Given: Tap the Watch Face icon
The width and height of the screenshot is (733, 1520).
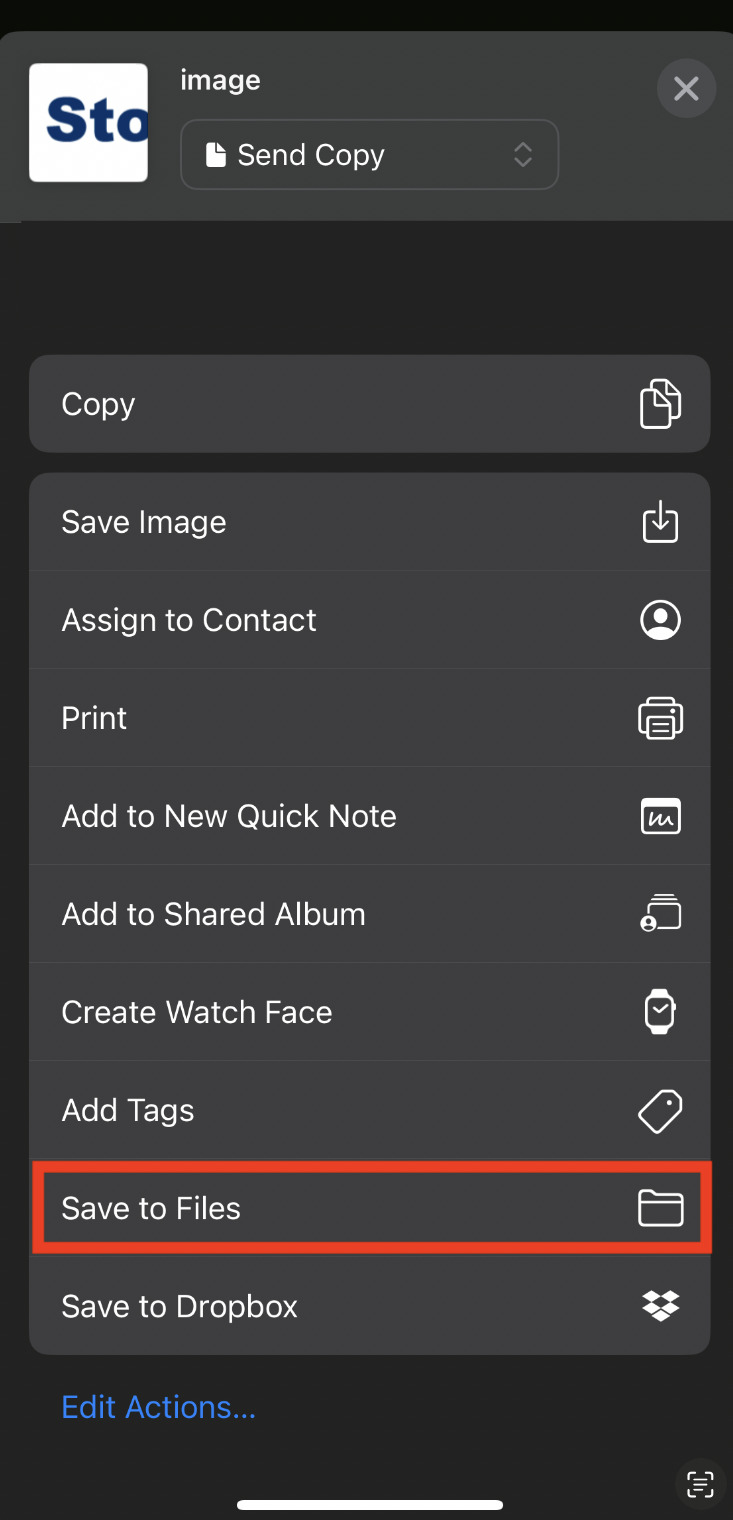Looking at the screenshot, I should tap(660, 1011).
